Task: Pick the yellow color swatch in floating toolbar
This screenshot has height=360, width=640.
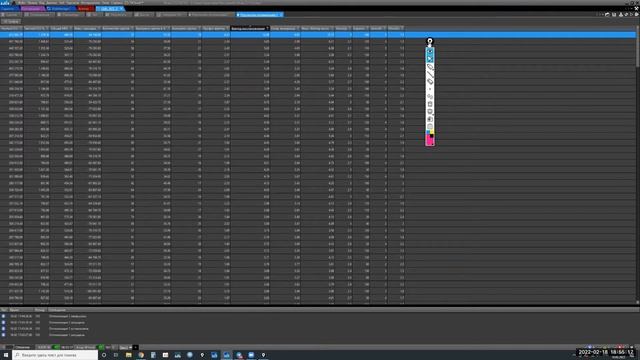Action: [432, 132]
